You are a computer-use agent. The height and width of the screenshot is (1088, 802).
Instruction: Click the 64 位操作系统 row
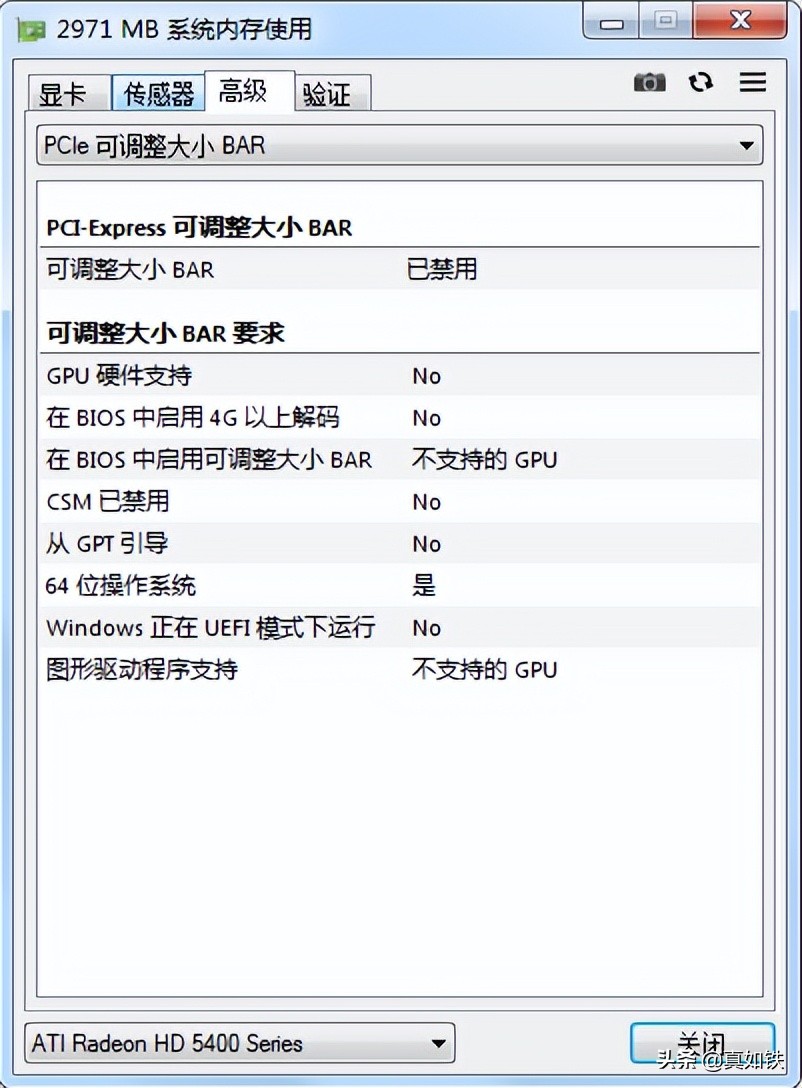pos(399,586)
